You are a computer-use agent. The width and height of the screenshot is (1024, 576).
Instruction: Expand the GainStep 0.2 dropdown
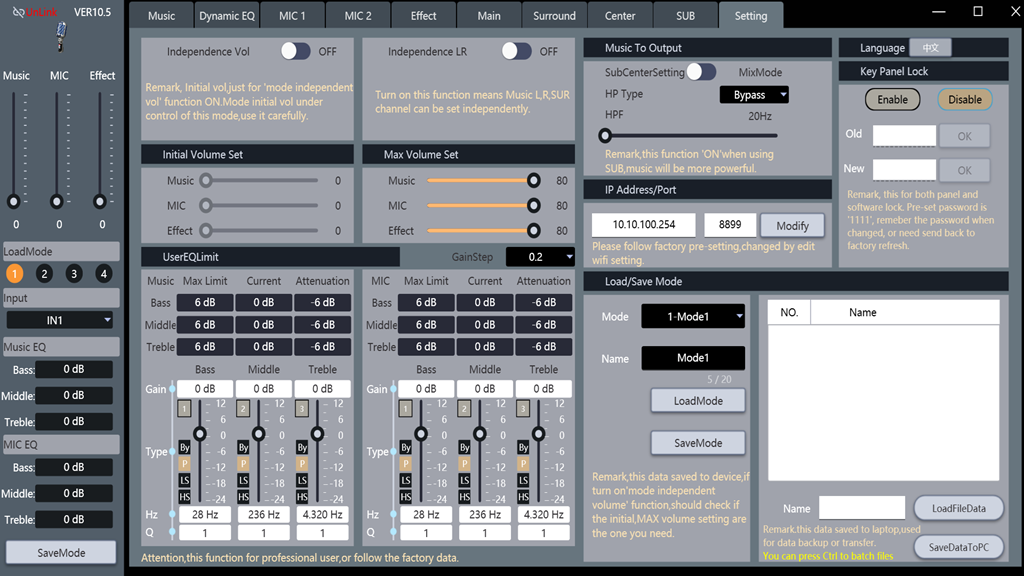point(540,257)
